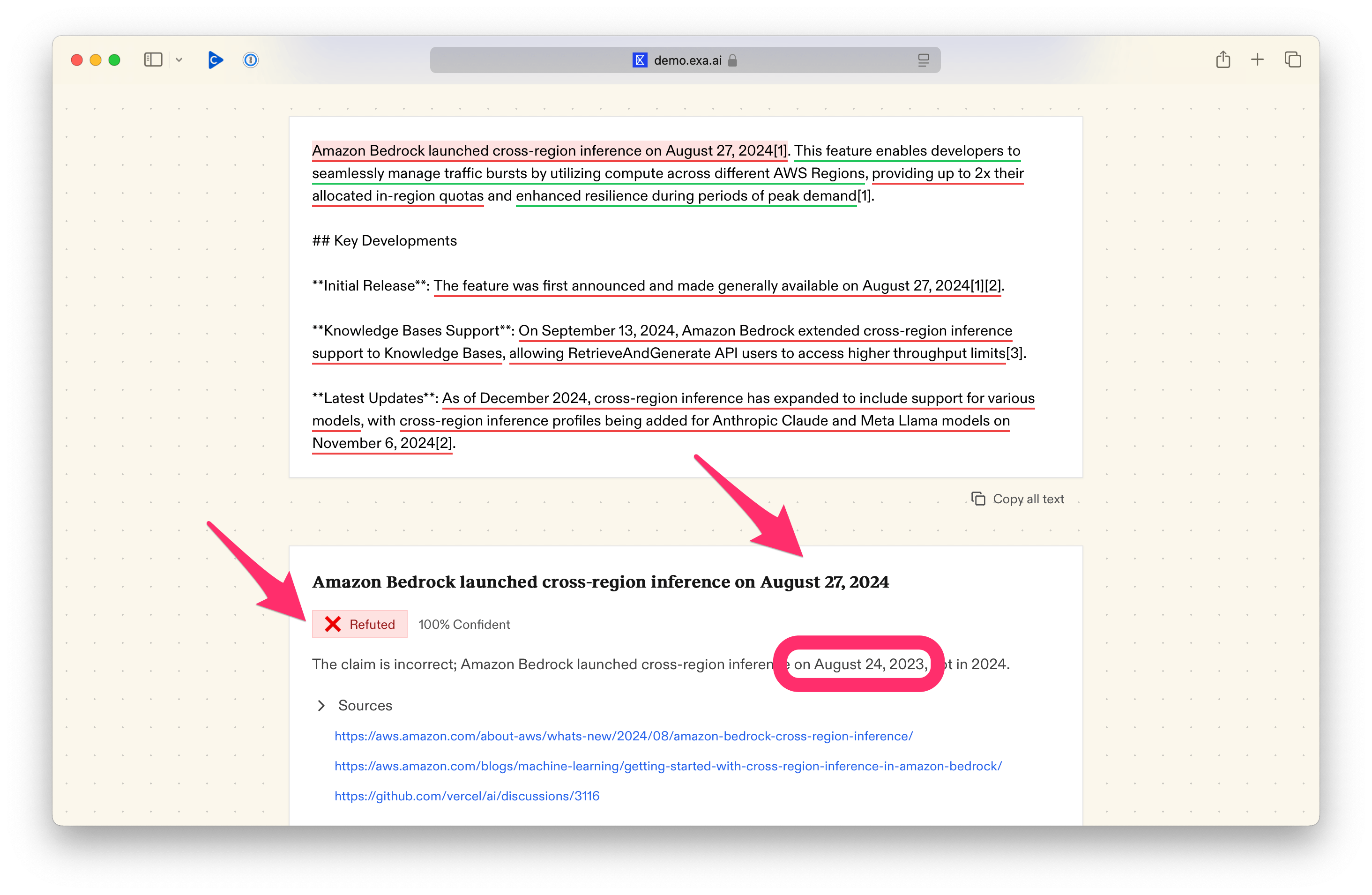Show Reader view from address bar
Screen dimensions: 1372x895
click(x=923, y=60)
